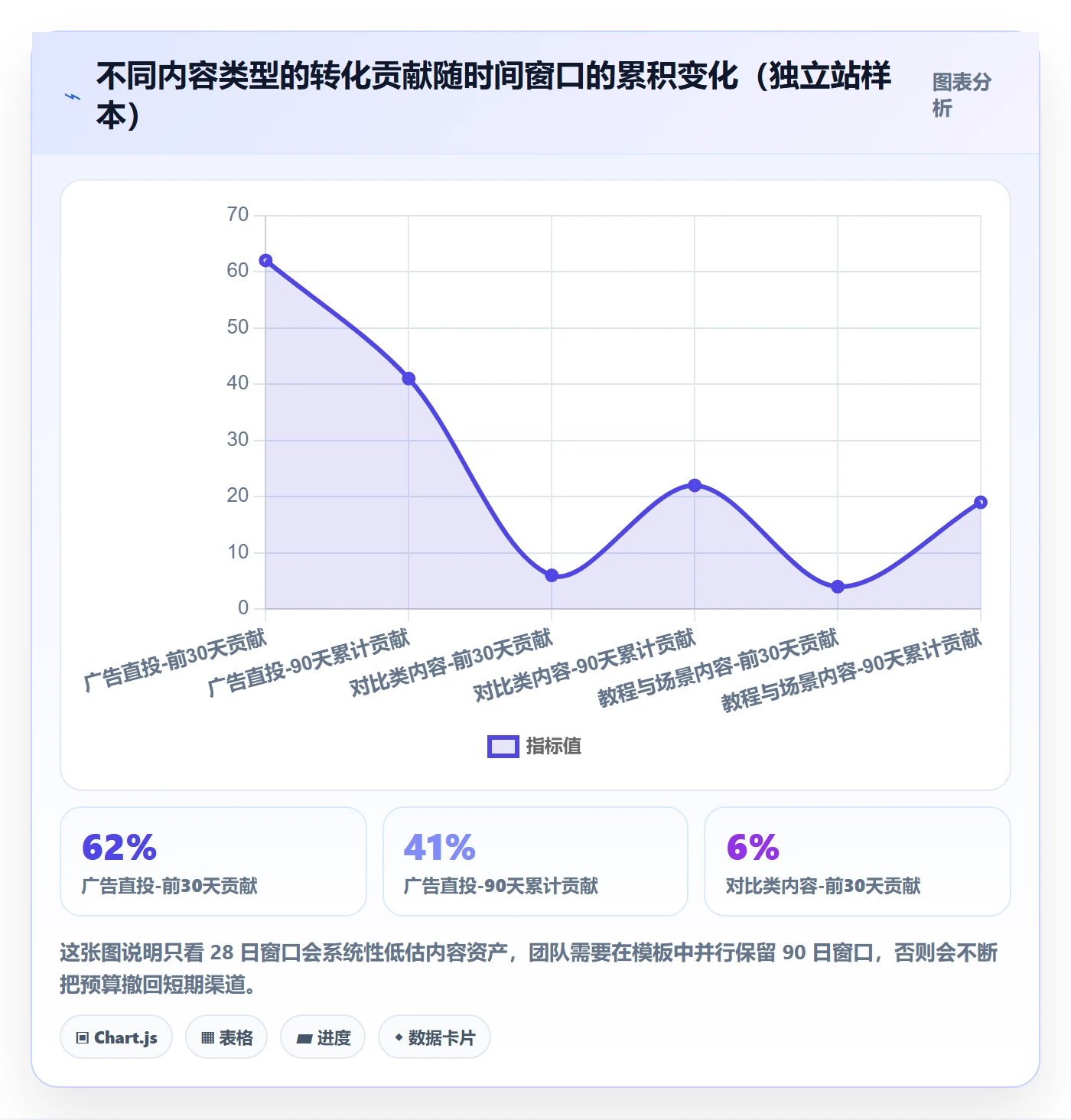The width and height of the screenshot is (1071, 1120).
Task: Toggle the 指标值 legend color box
Action: coord(503,747)
